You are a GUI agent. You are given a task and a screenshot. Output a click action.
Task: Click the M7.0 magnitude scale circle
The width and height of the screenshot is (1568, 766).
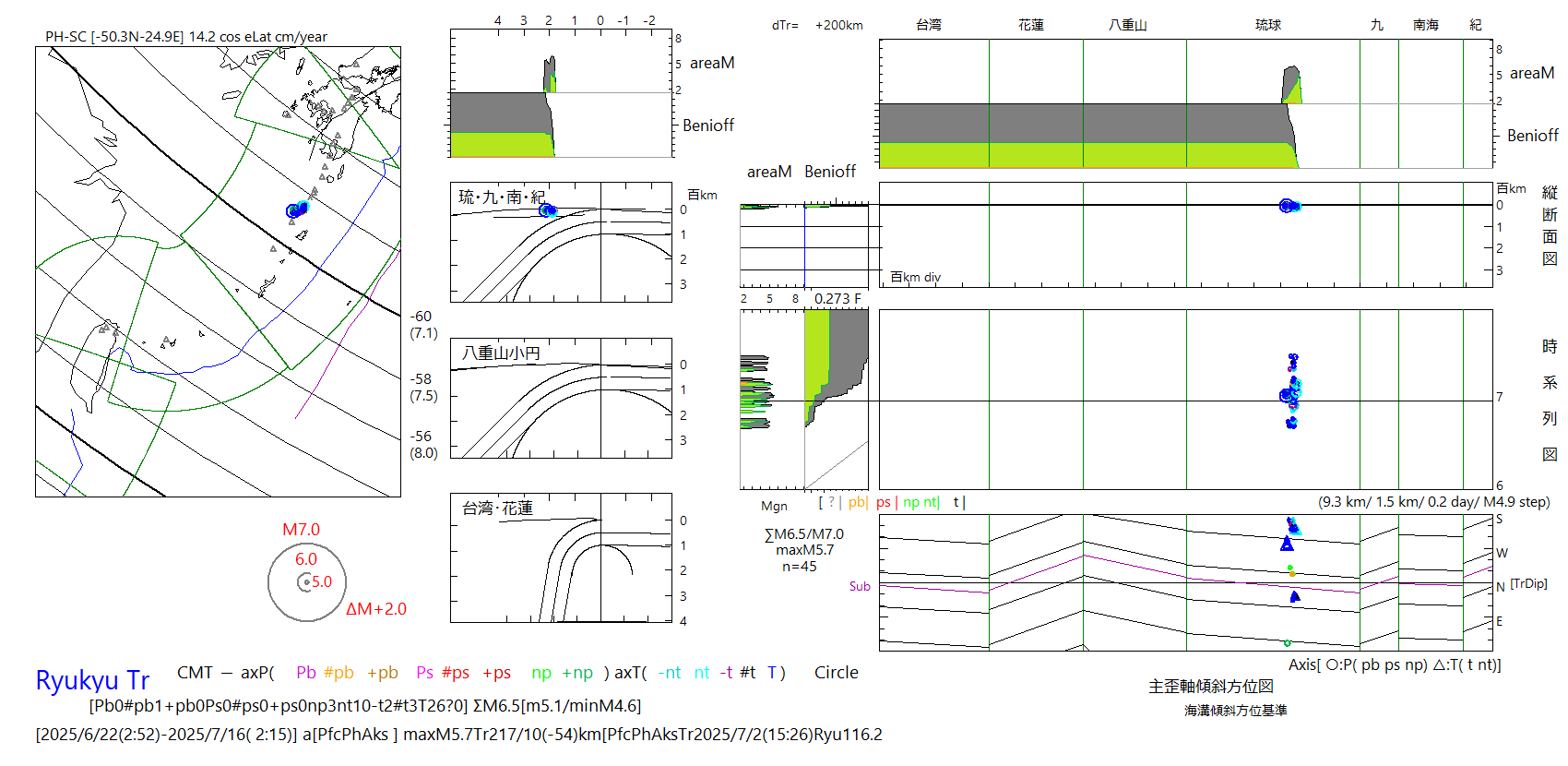[x=306, y=582]
